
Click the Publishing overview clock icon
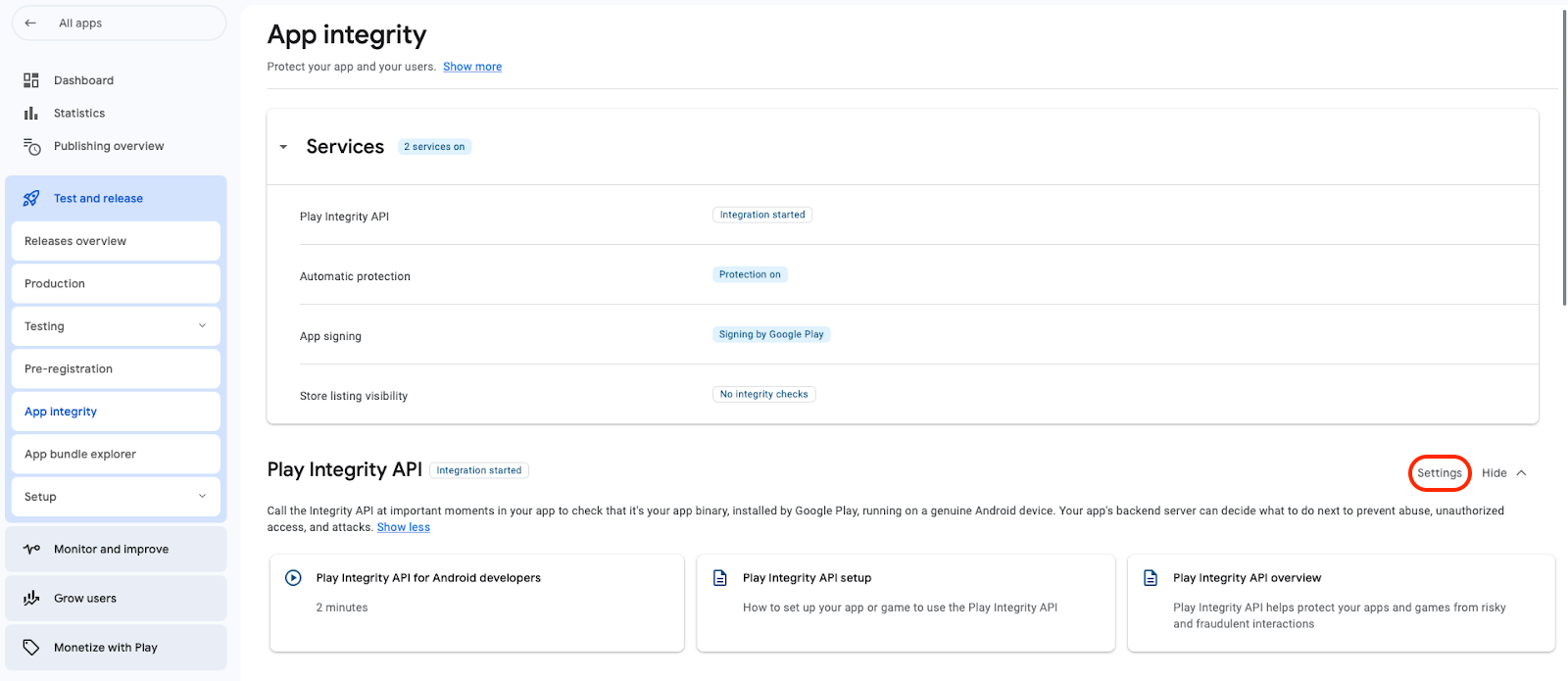(31, 146)
